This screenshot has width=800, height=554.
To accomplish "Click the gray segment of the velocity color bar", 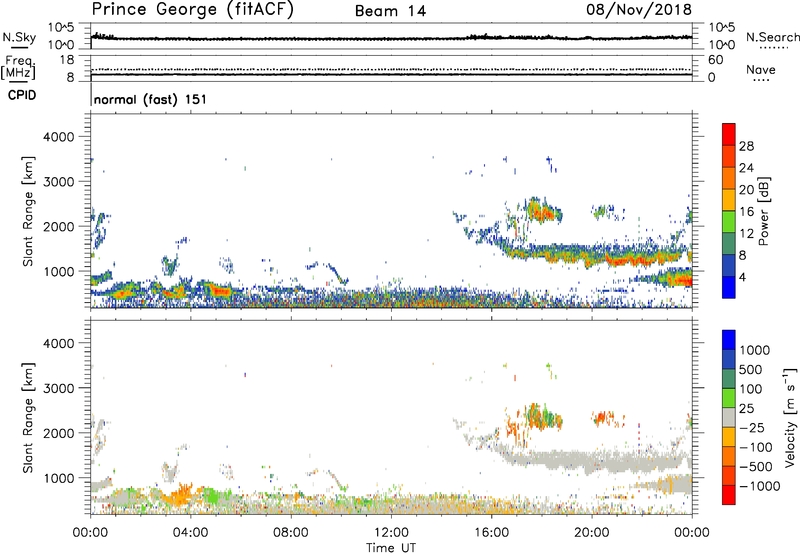I will point(729,418).
